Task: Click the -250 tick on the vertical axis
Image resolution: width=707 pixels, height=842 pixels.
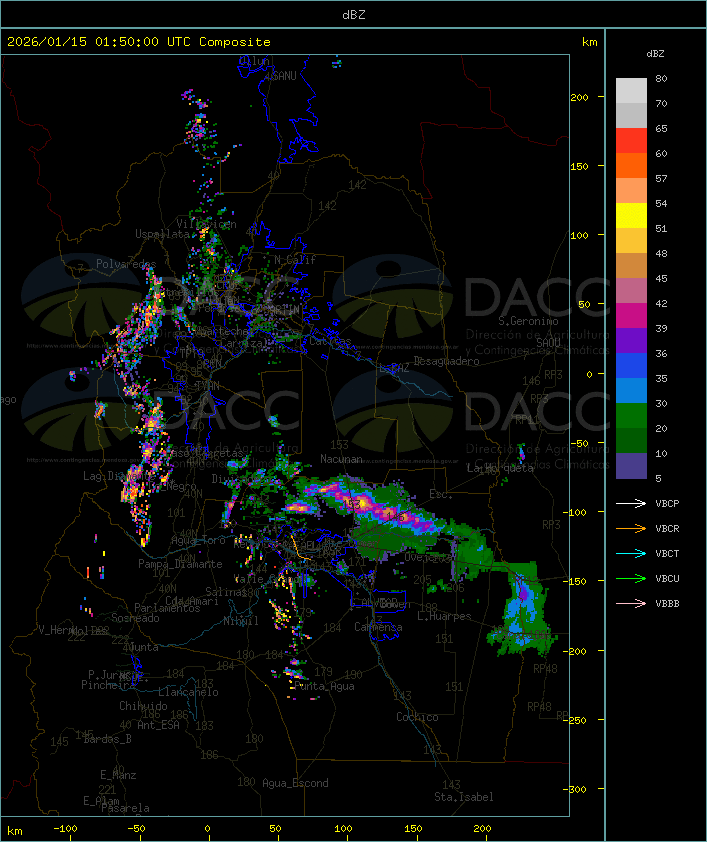Action: pyautogui.click(x=577, y=720)
